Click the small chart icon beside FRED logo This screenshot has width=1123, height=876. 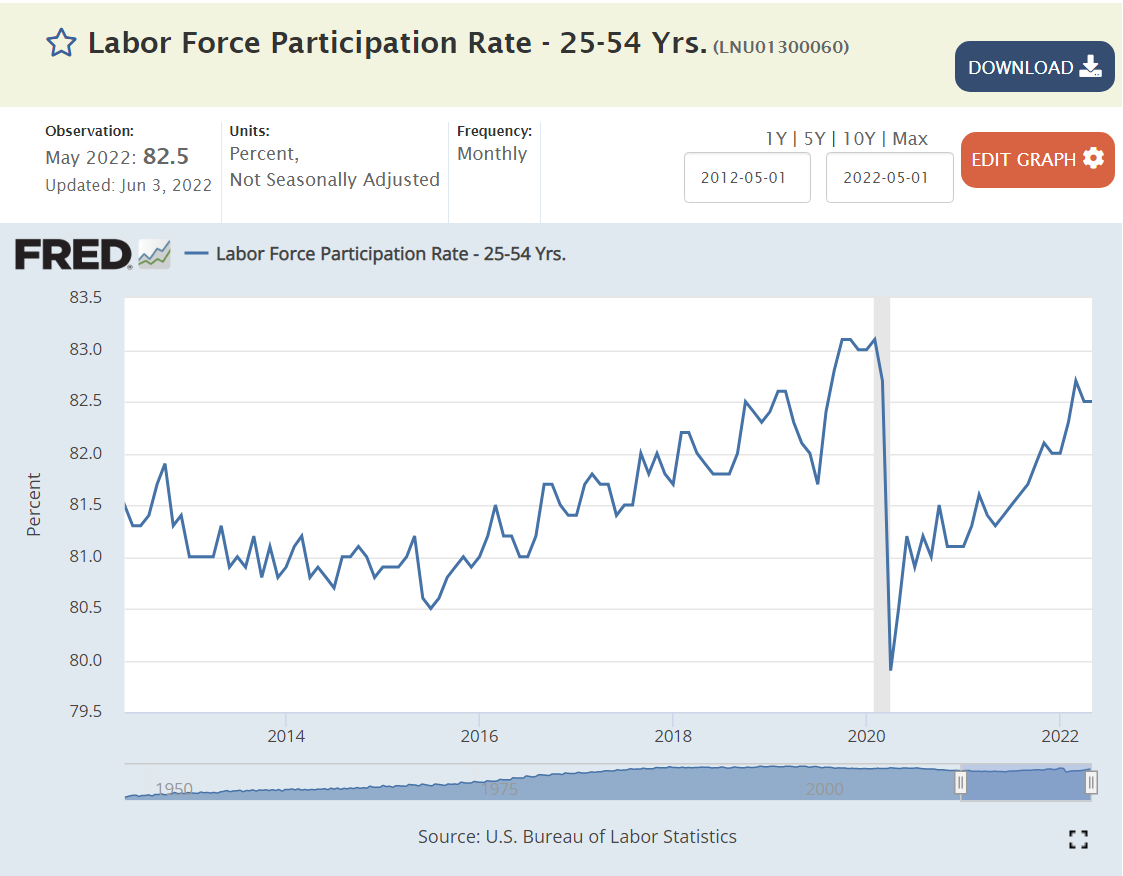coord(154,254)
